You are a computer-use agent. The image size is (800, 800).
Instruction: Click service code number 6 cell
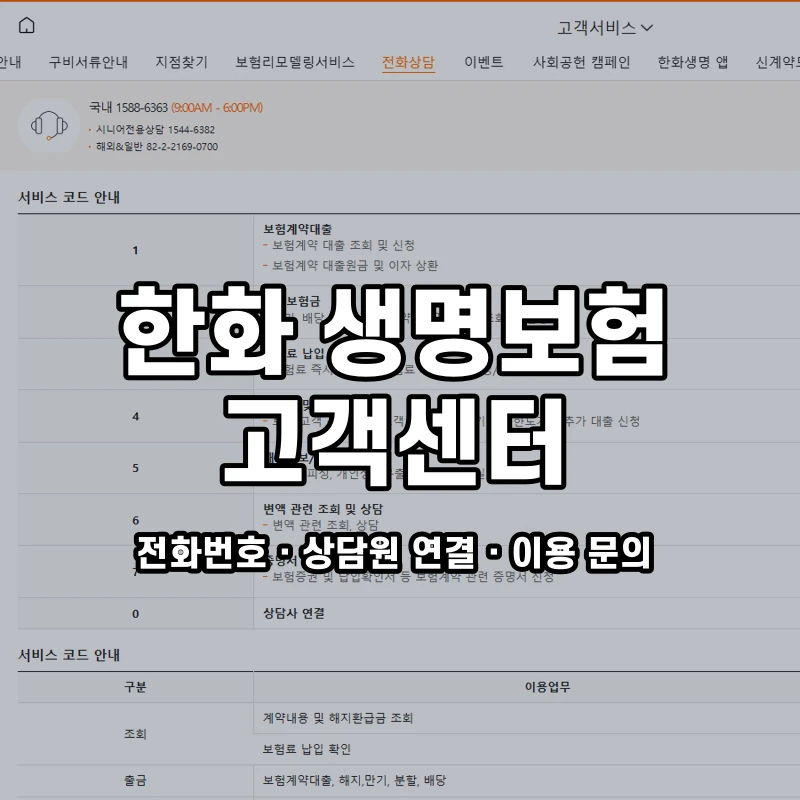[135, 520]
